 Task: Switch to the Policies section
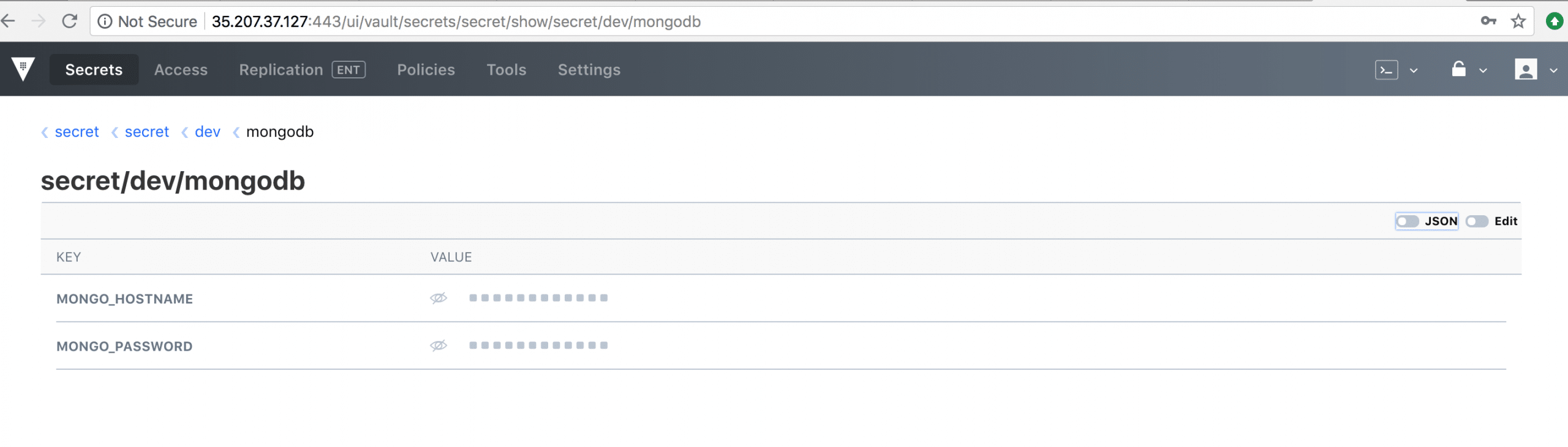coord(426,69)
